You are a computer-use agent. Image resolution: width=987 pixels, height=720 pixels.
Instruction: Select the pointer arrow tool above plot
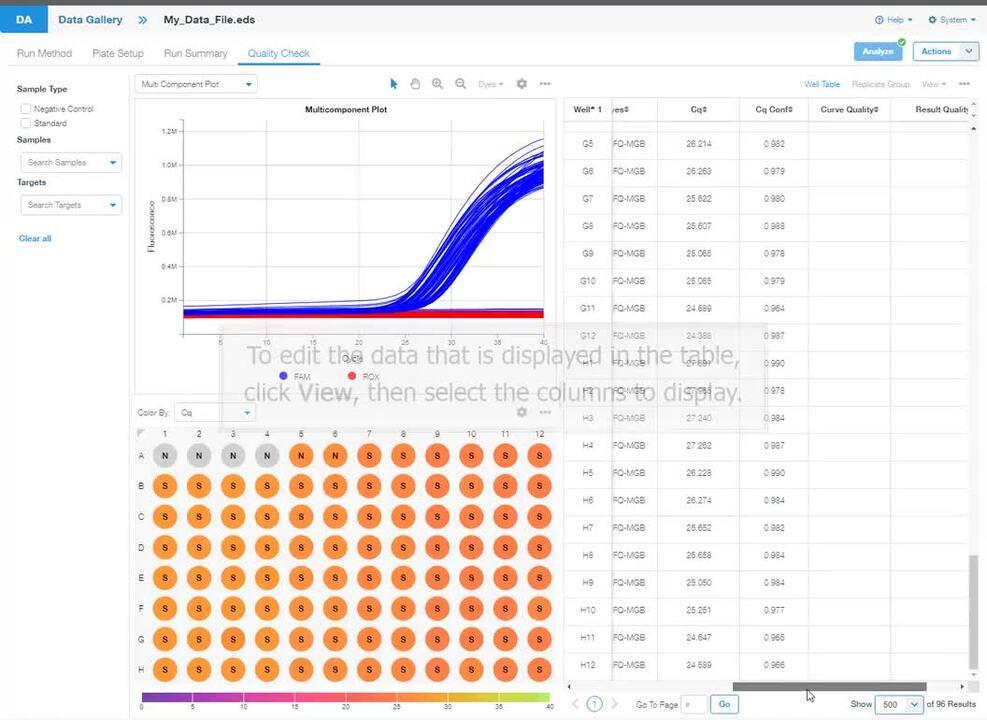pos(394,84)
